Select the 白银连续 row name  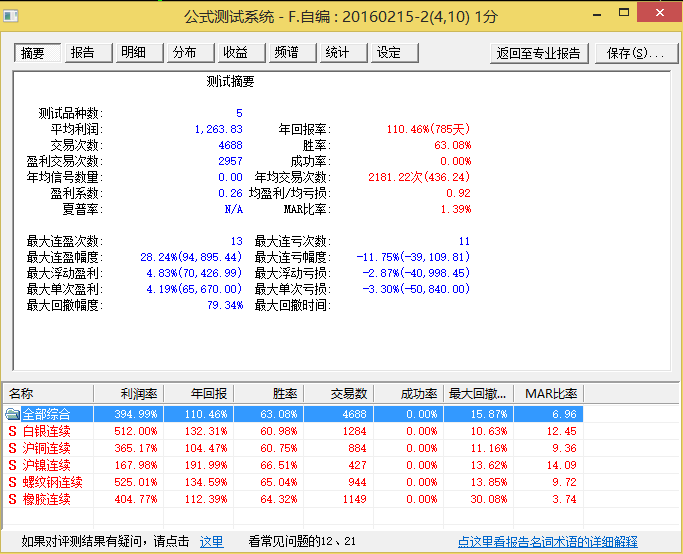pos(47,431)
